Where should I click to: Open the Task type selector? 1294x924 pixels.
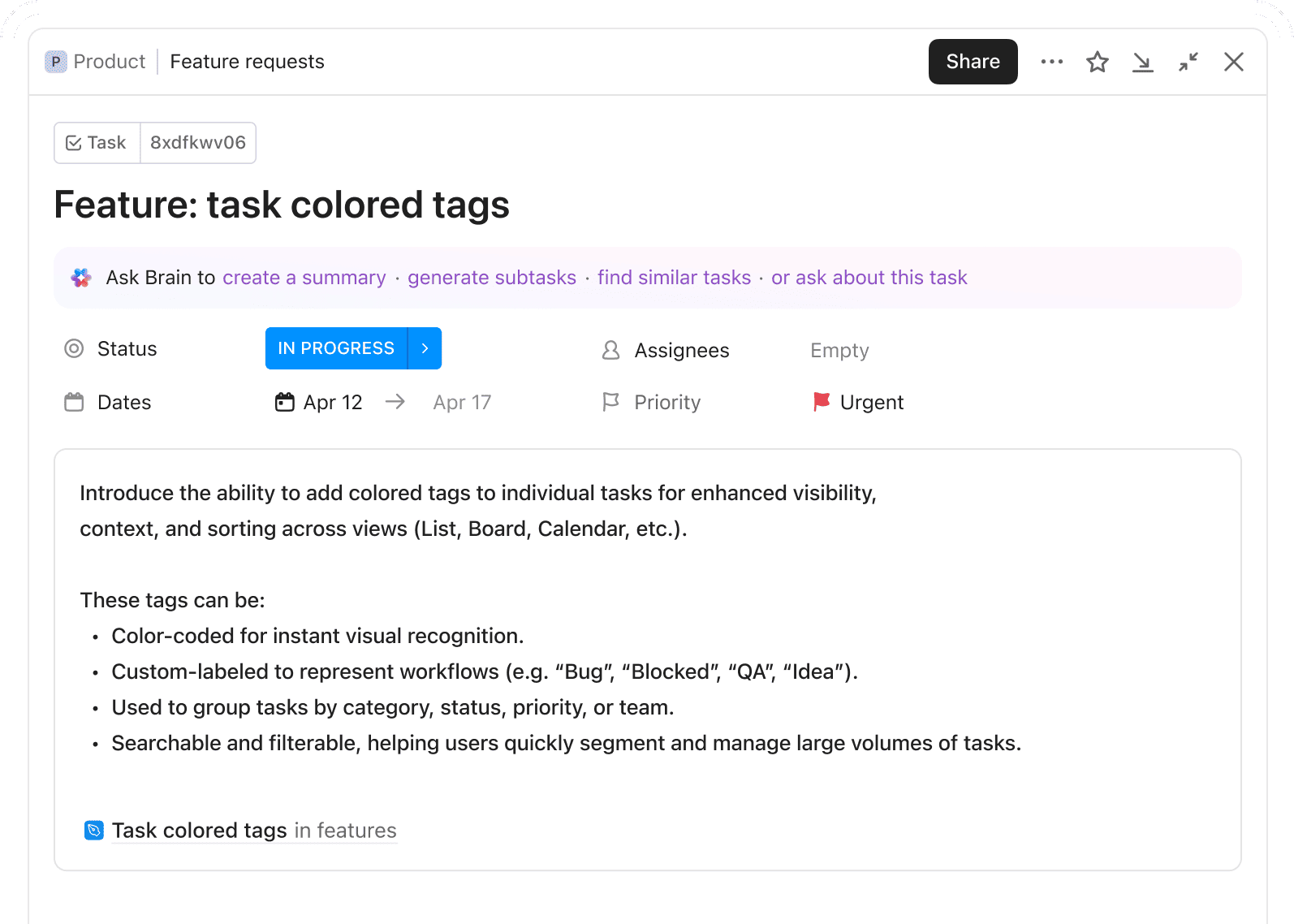point(97,143)
